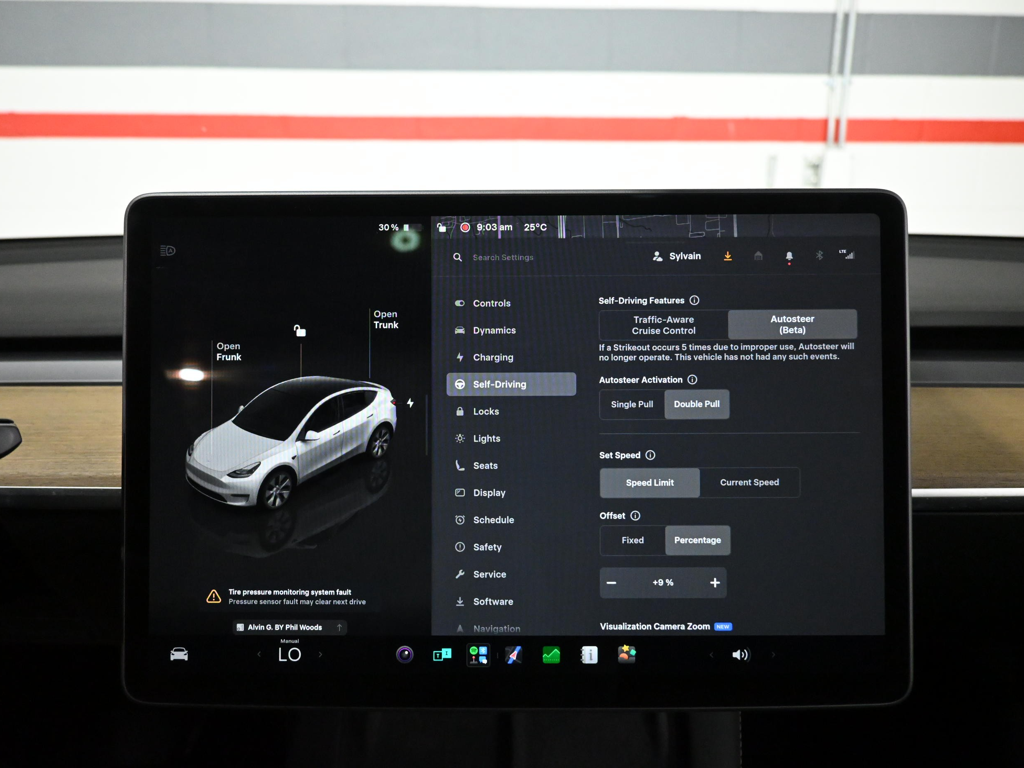Tap Open Trunk label
The image size is (1024, 768).
point(385,319)
